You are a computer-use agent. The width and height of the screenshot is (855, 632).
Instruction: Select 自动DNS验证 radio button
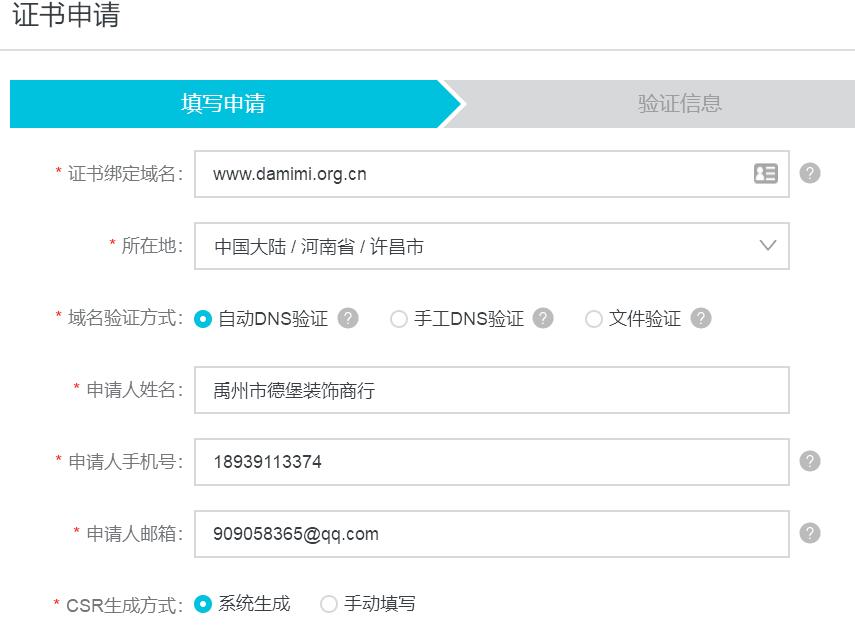pyautogui.click(x=203, y=319)
